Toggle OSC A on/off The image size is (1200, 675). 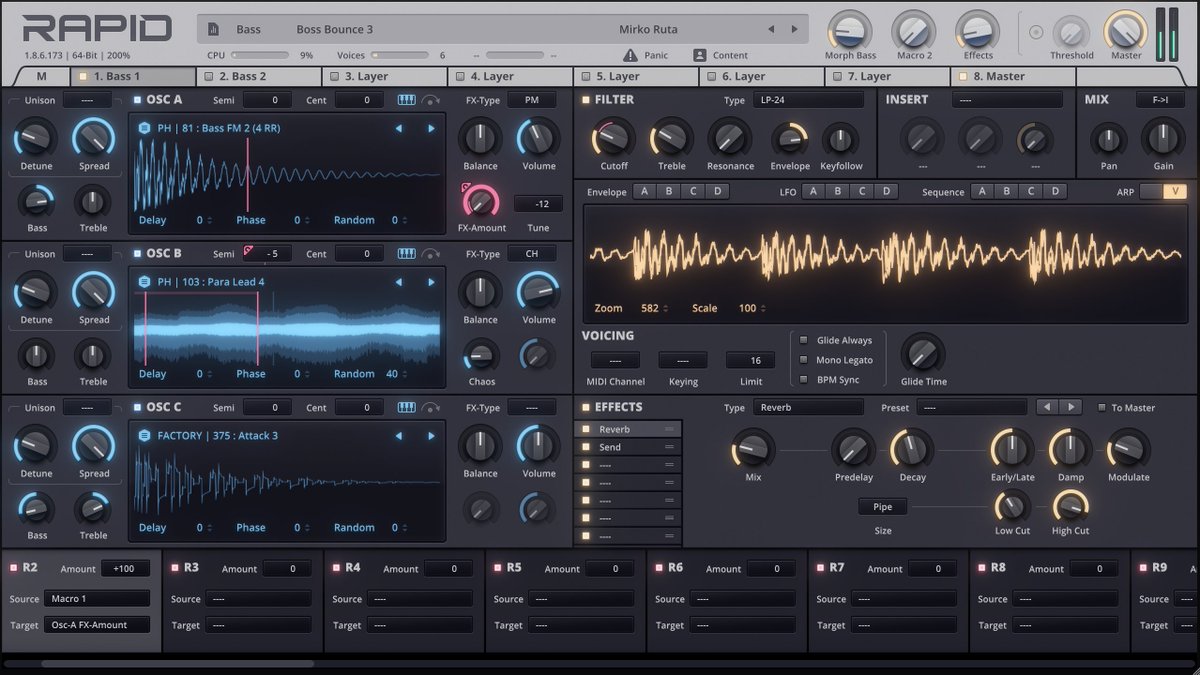(137, 100)
